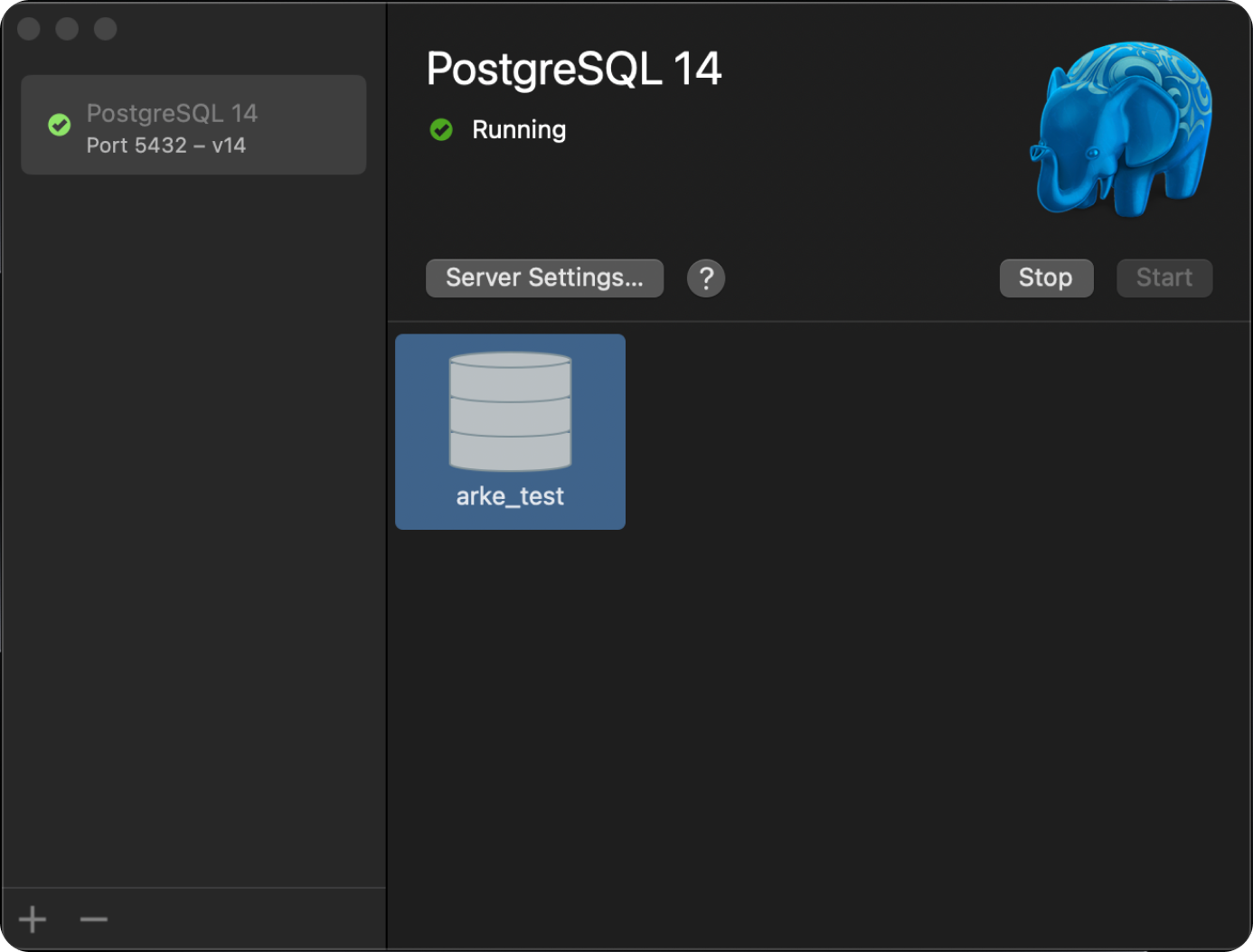Click the database cylinder icon labeled arke_test
The width and height of the screenshot is (1253, 952).
click(510, 411)
